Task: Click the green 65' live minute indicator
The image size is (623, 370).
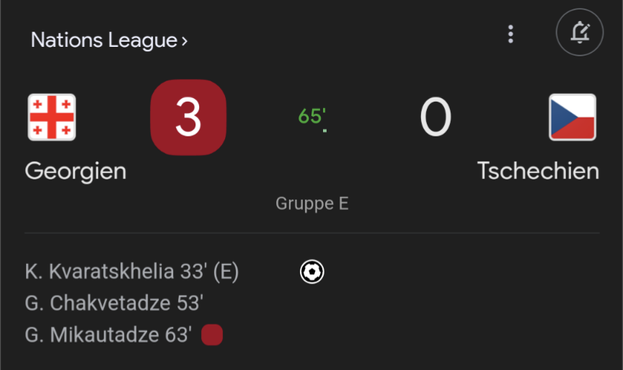Action: (312, 116)
